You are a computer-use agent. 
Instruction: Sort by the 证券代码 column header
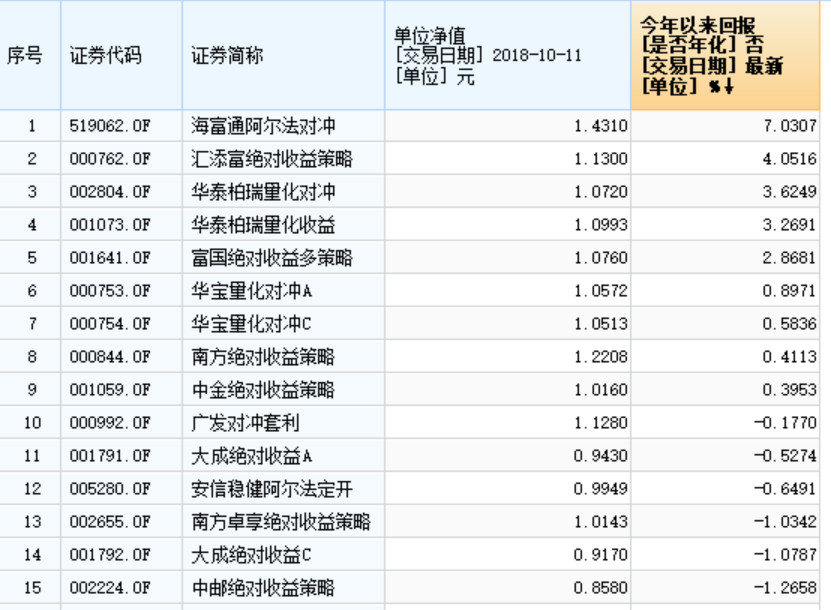pyautogui.click(x=105, y=56)
